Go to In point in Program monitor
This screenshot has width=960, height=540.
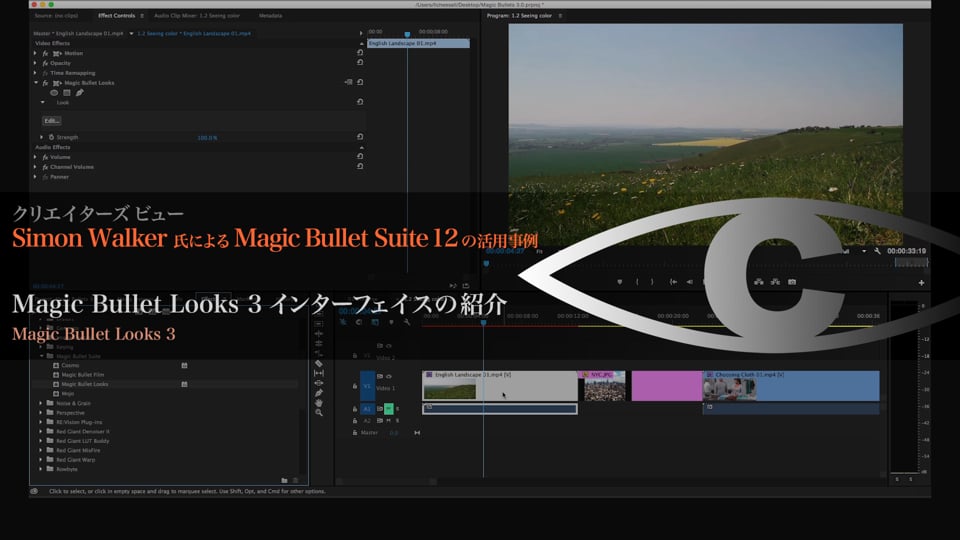click(x=673, y=282)
